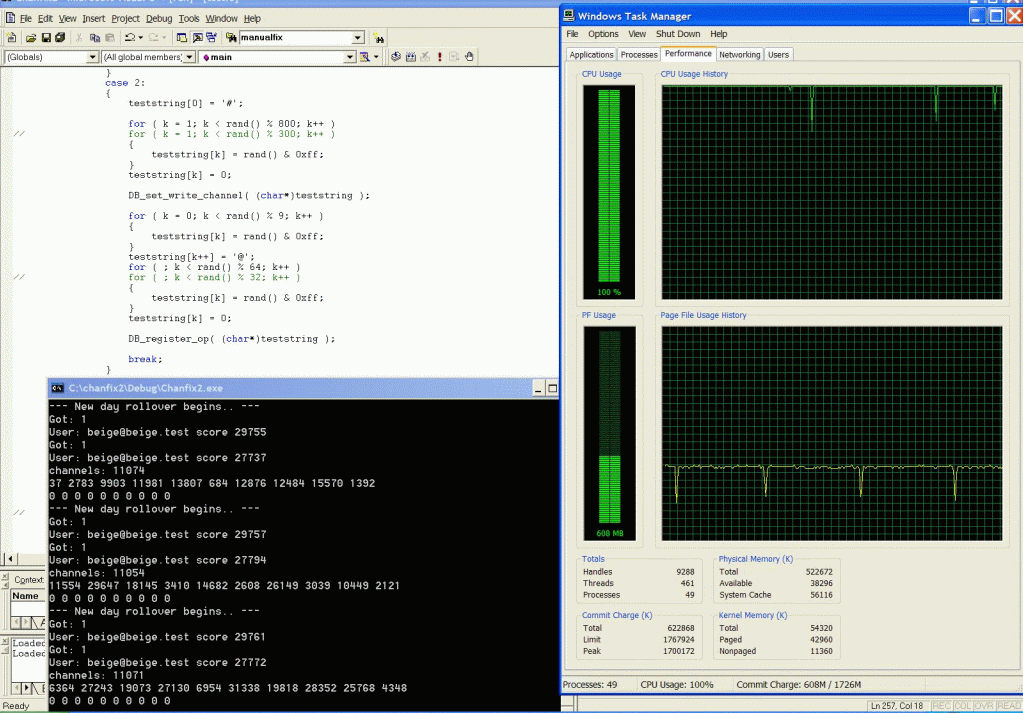Click the Undo arrow icon

tap(130, 38)
